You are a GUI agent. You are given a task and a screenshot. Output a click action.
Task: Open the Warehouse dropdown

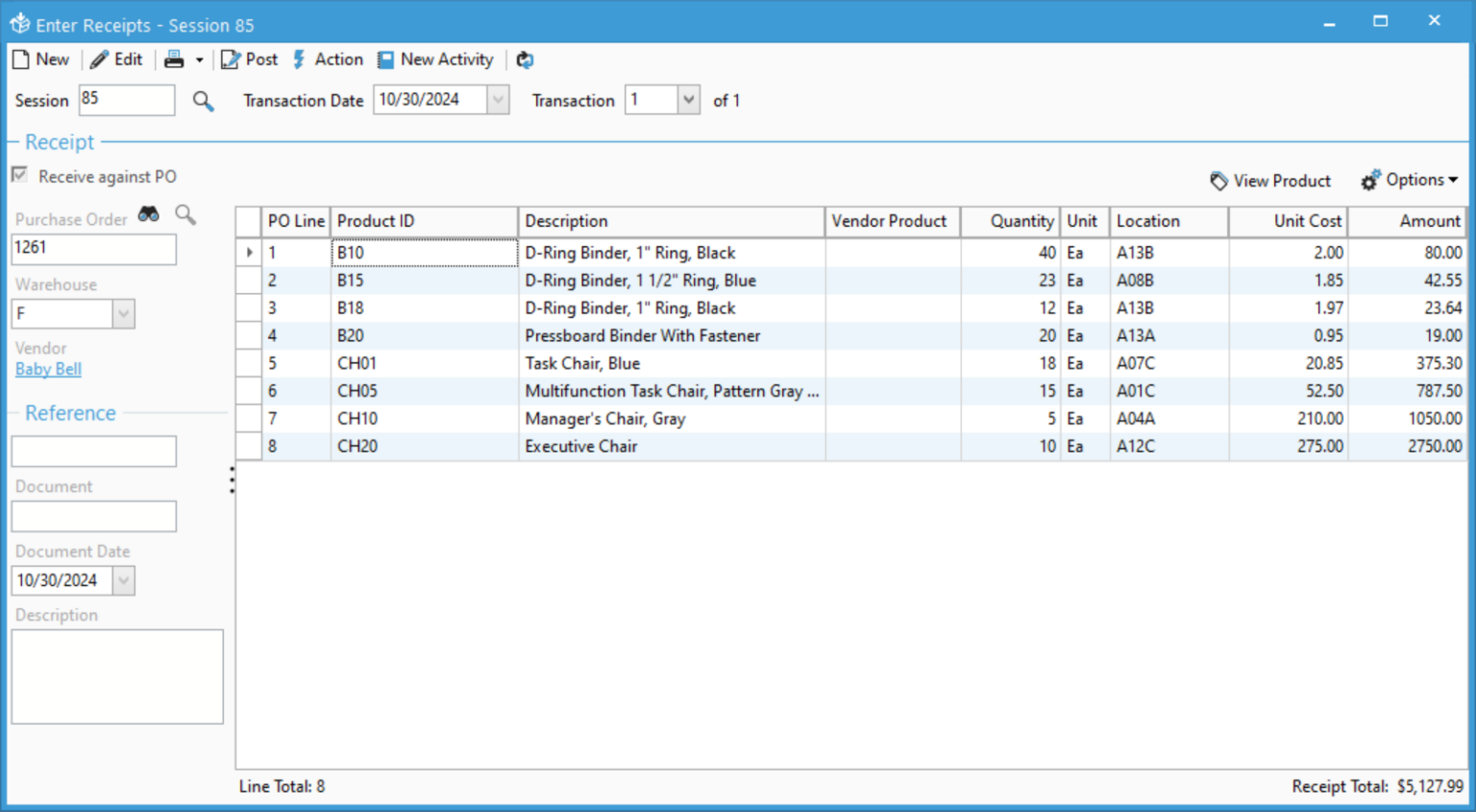123,313
